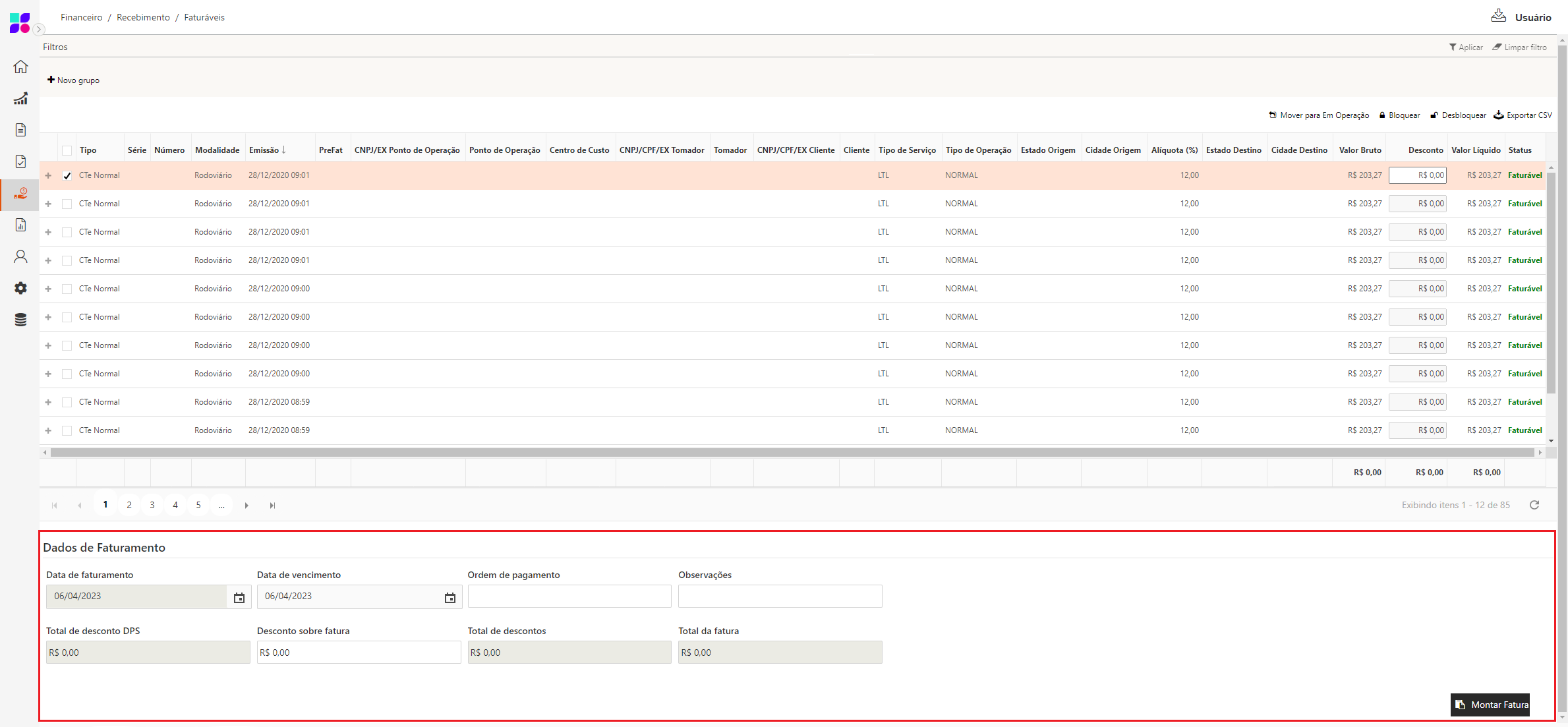The width and height of the screenshot is (1568, 727).
Task: Expand the last visible row's plus icon
Action: tap(48, 430)
